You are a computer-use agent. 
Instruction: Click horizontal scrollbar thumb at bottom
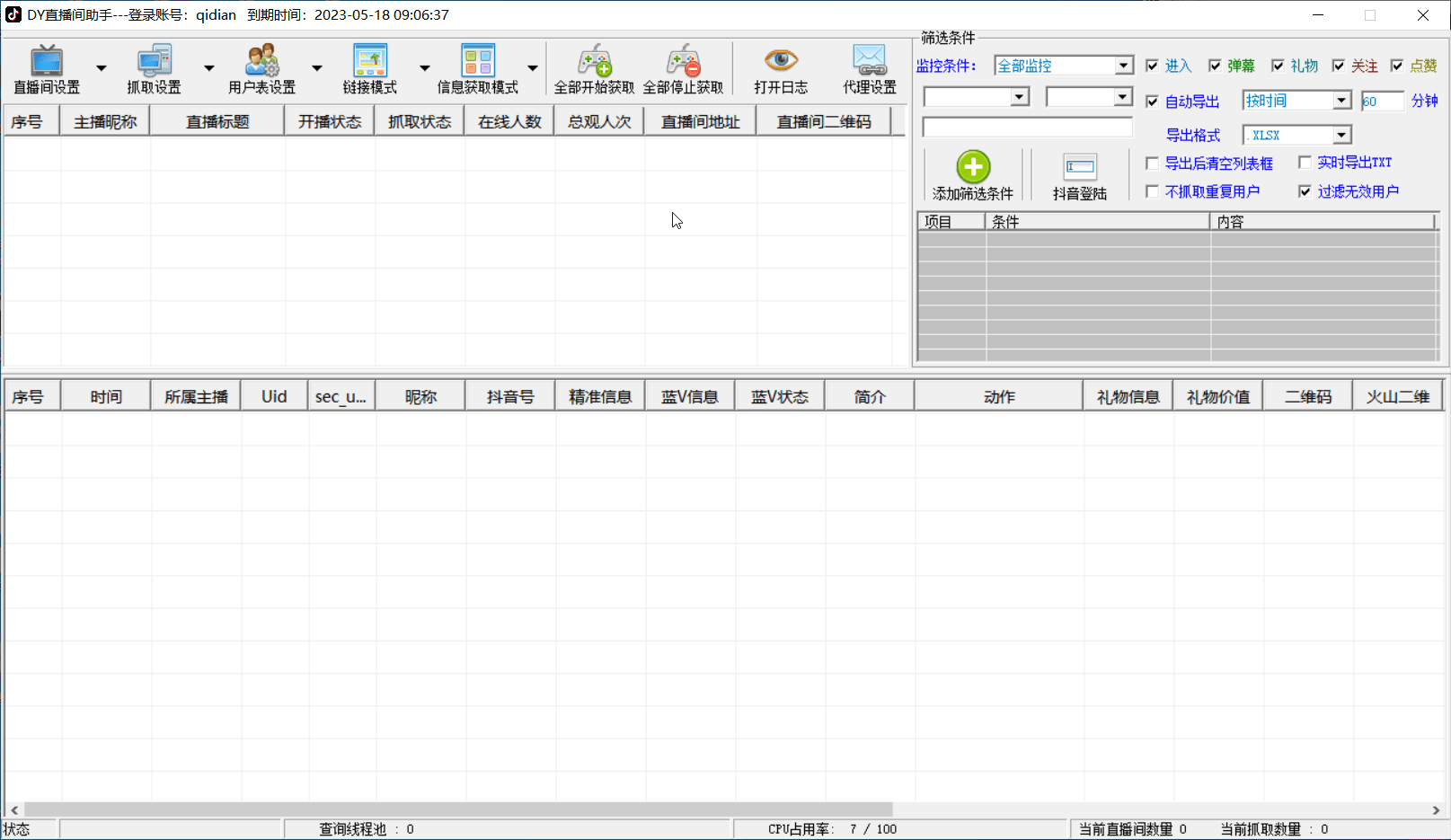pos(458,809)
